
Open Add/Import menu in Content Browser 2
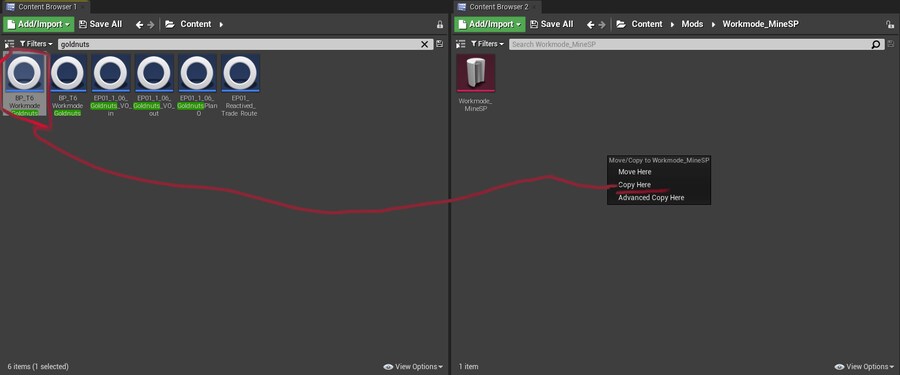click(x=490, y=24)
